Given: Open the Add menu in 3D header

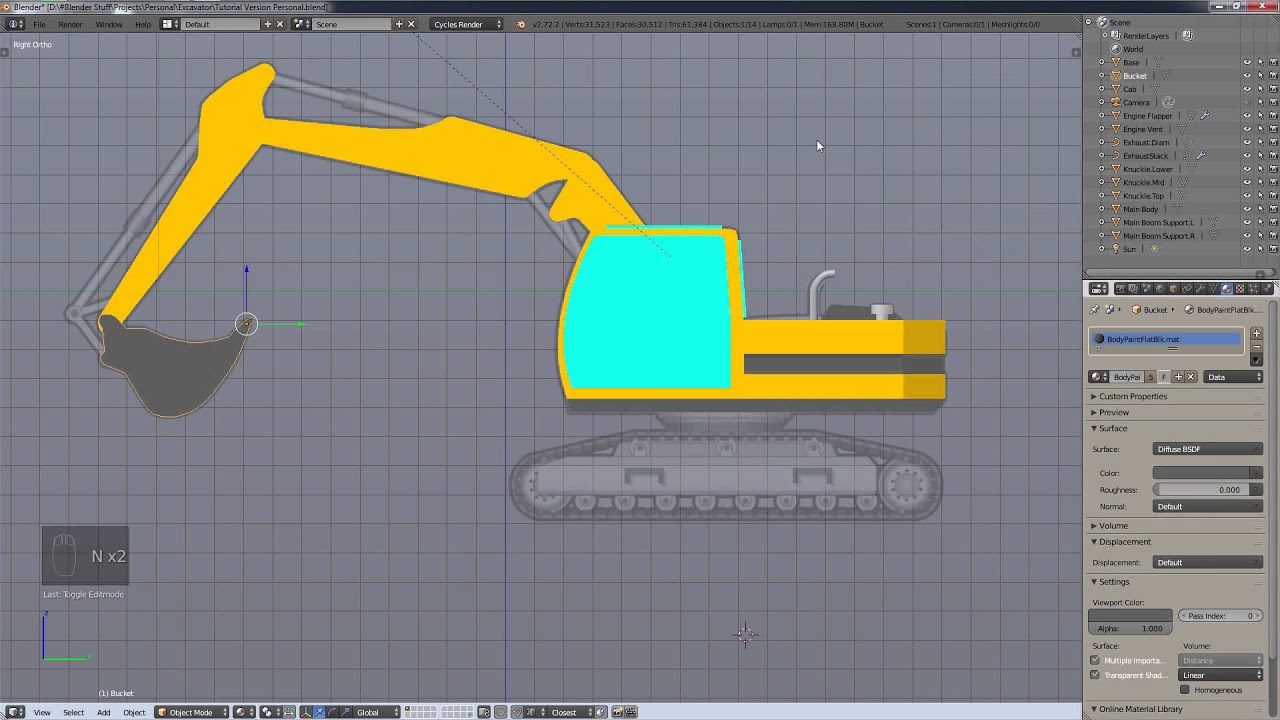Looking at the screenshot, I should pos(103,712).
